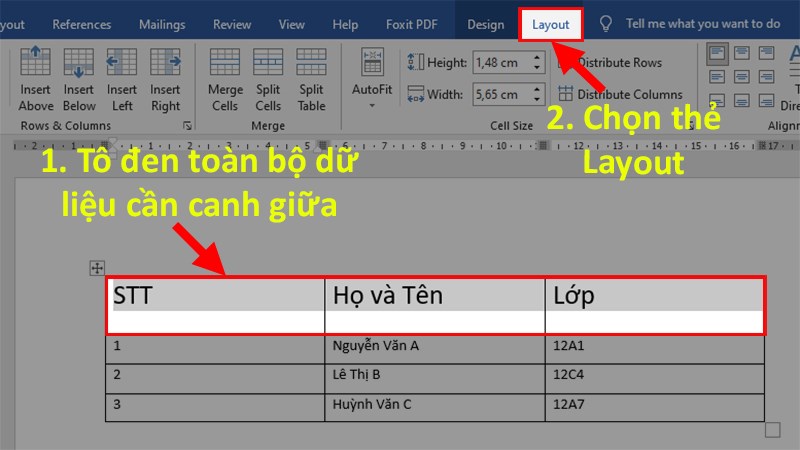This screenshot has height=450, width=800.
Task: Decrease row Height with down arrow
Action: coord(537,68)
